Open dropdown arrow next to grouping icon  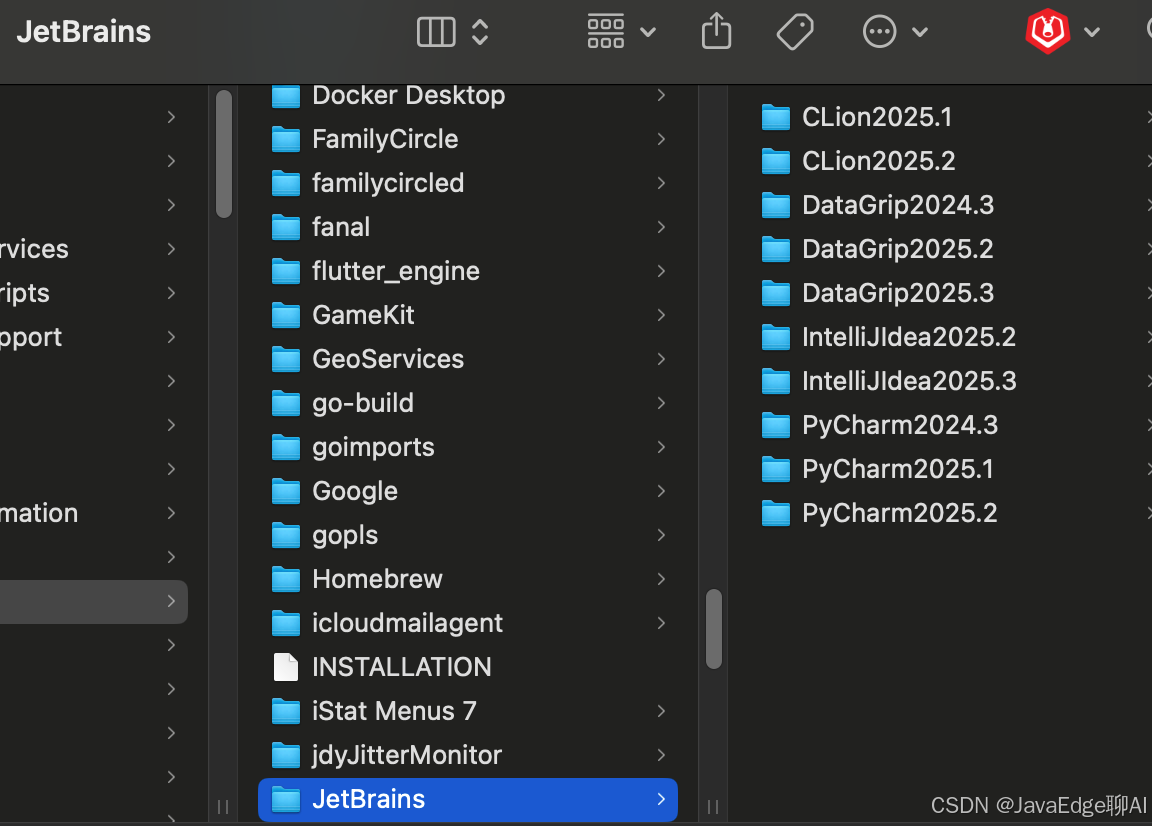[x=648, y=32]
